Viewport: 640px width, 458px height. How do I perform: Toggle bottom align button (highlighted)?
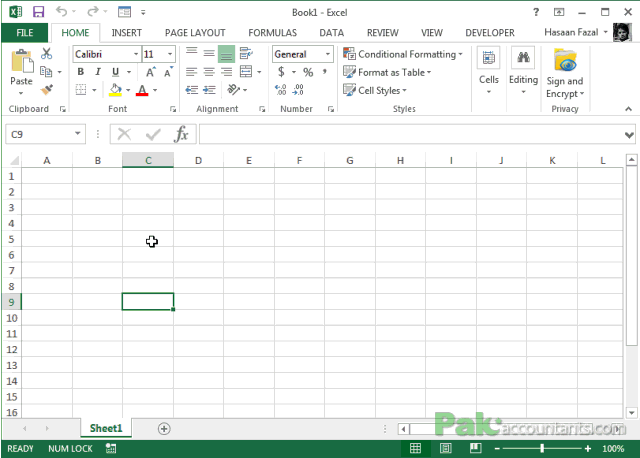[x=227, y=53]
